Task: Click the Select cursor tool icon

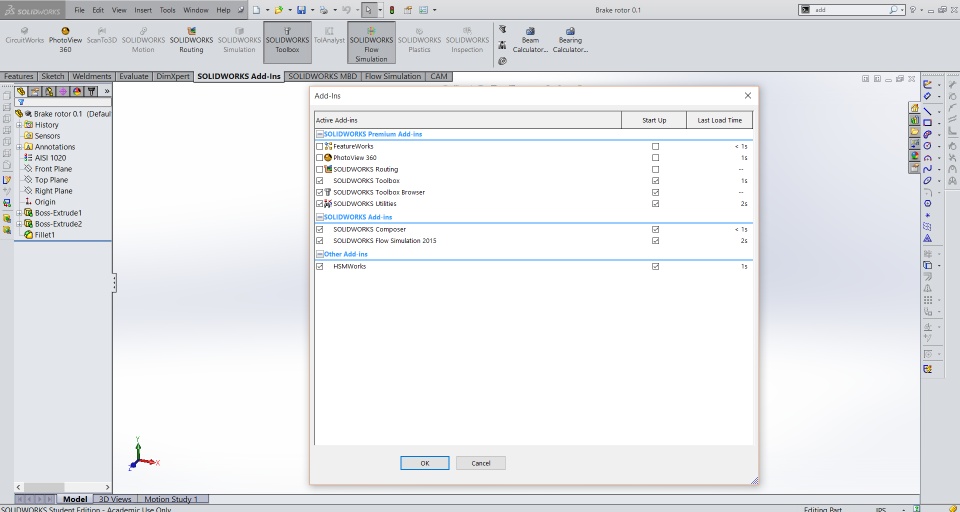Action: coord(369,10)
